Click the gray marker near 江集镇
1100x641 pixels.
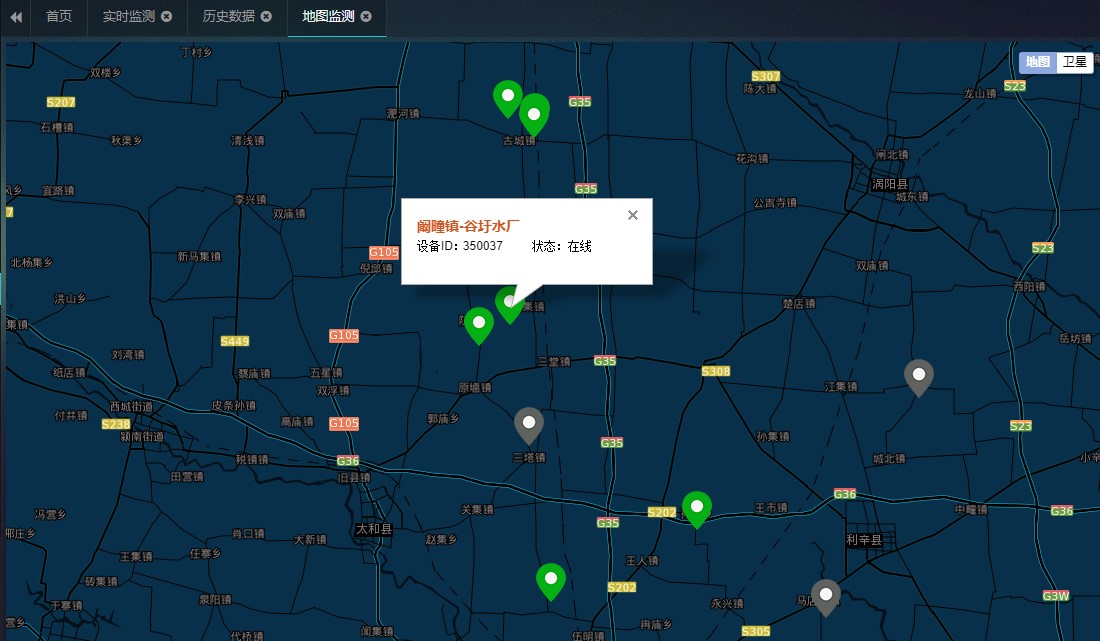coord(919,376)
